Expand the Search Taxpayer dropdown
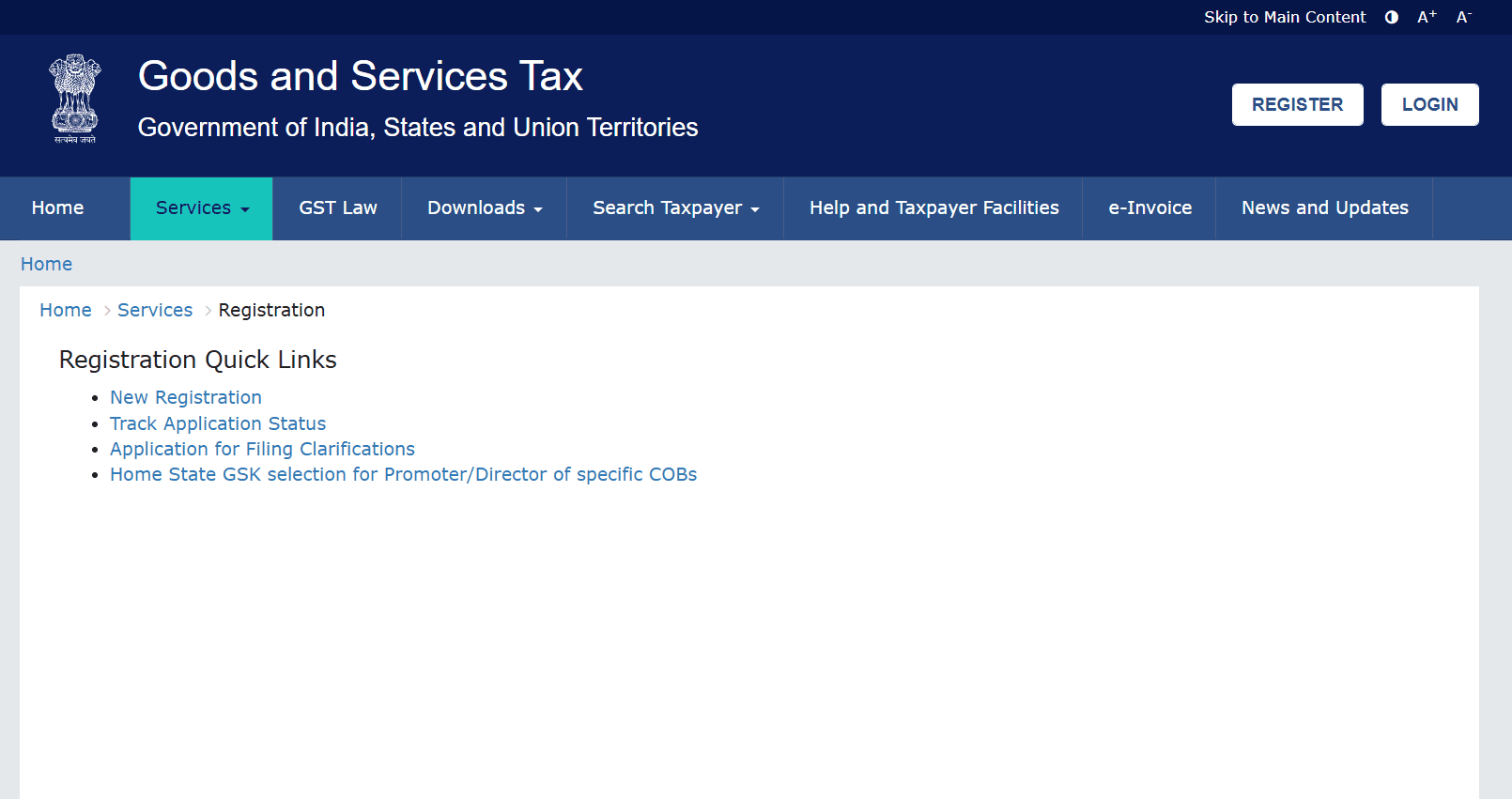 [674, 207]
